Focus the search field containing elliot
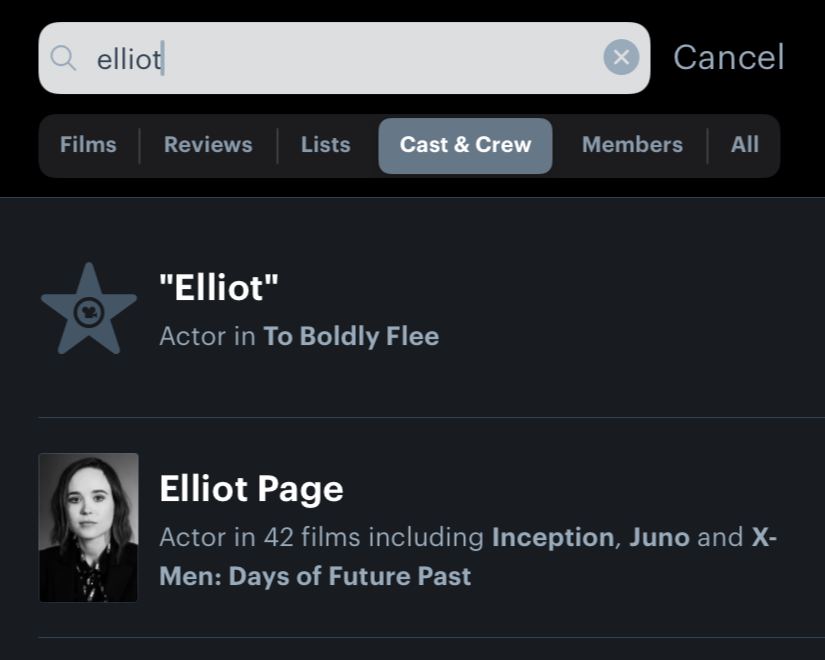Image resolution: width=825 pixels, height=660 pixels. 344,58
